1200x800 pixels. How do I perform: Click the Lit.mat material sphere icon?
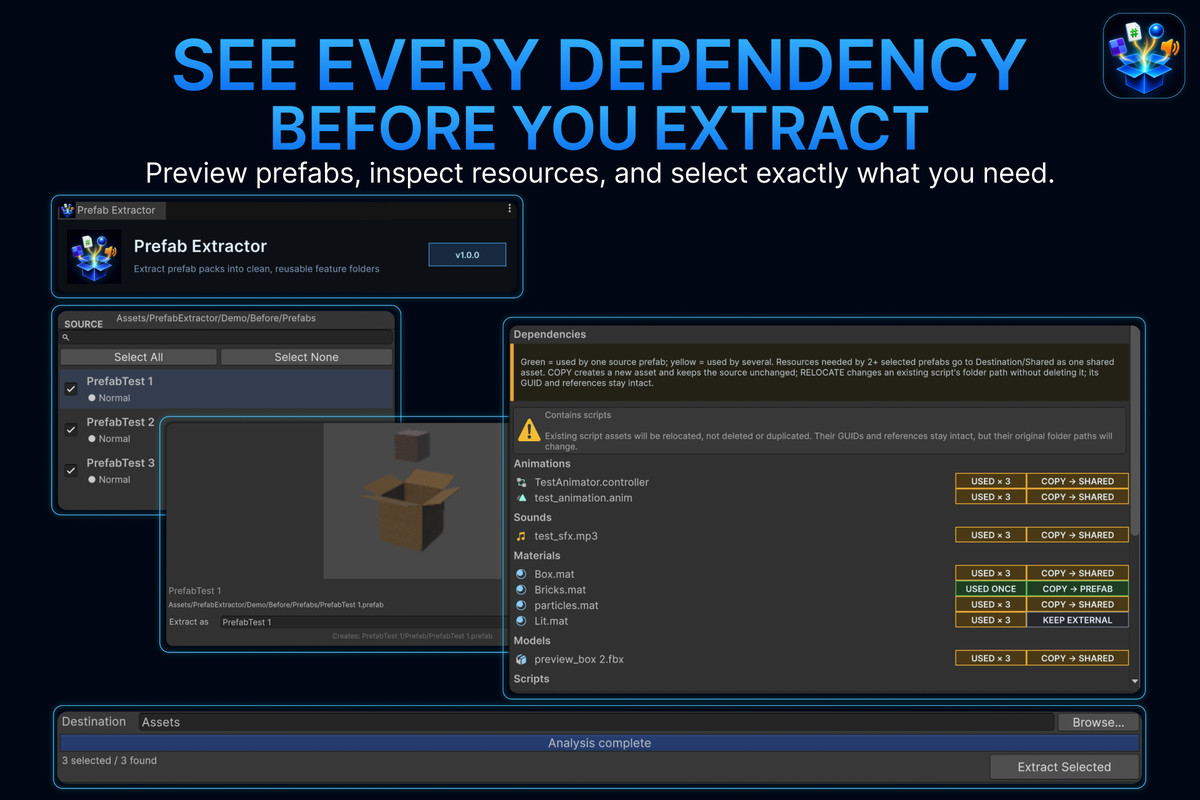coord(521,621)
